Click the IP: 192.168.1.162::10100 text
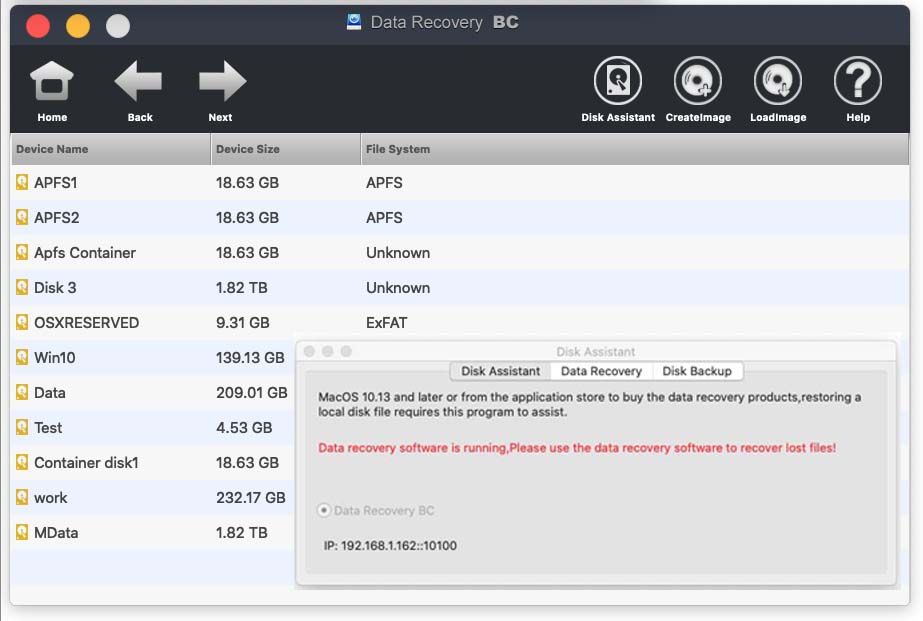This screenshot has height=621, width=923. point(390,546)
